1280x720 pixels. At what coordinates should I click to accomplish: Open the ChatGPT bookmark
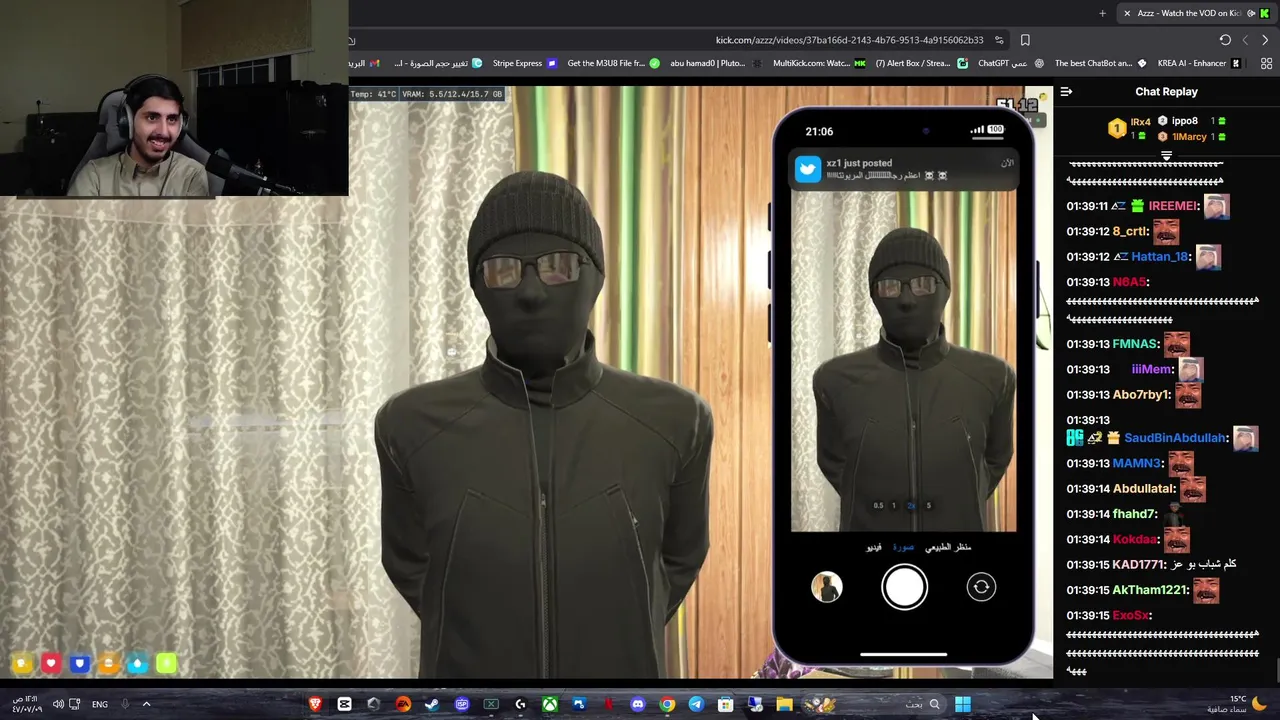point(1011,63)
